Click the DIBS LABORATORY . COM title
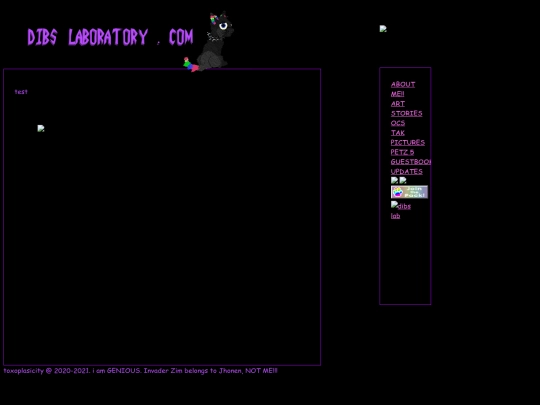 tap(110, 37)
